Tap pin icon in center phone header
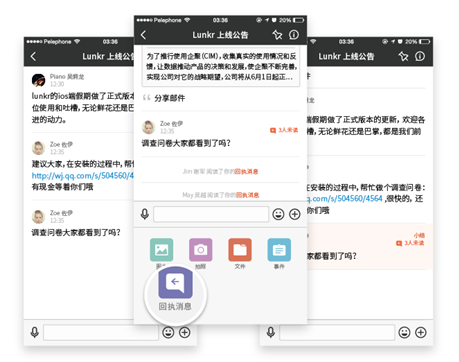This screenshot has height=362, width=459. [277, 35]
